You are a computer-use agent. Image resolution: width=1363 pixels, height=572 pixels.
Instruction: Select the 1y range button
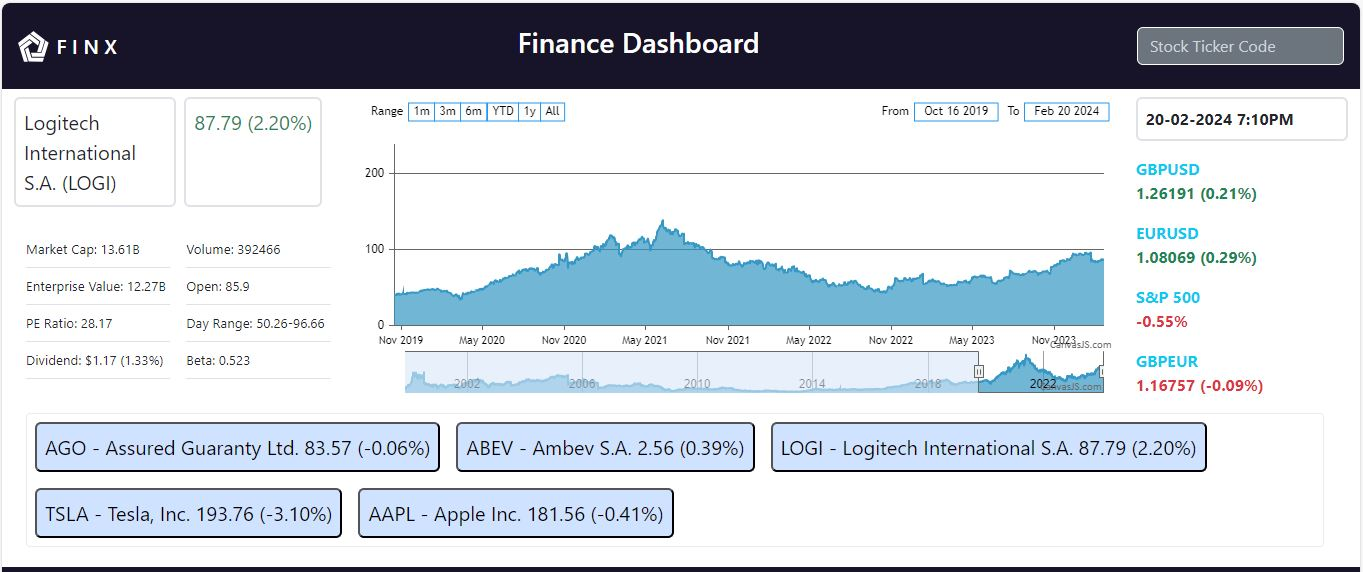(x=529, y=111)
